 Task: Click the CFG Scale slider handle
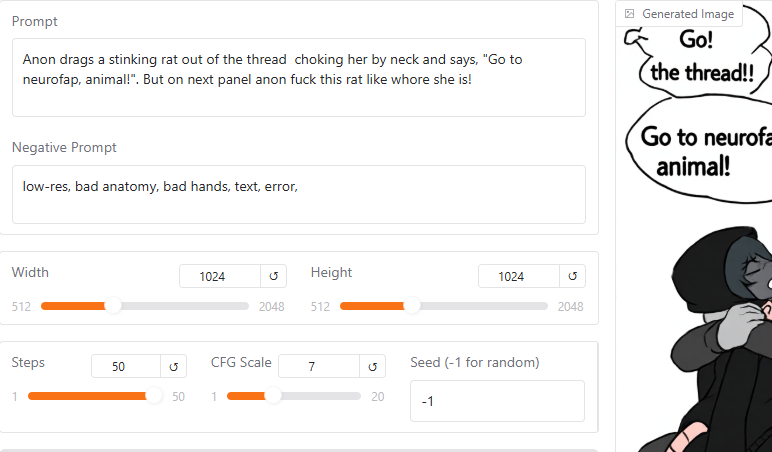(273, 396)
